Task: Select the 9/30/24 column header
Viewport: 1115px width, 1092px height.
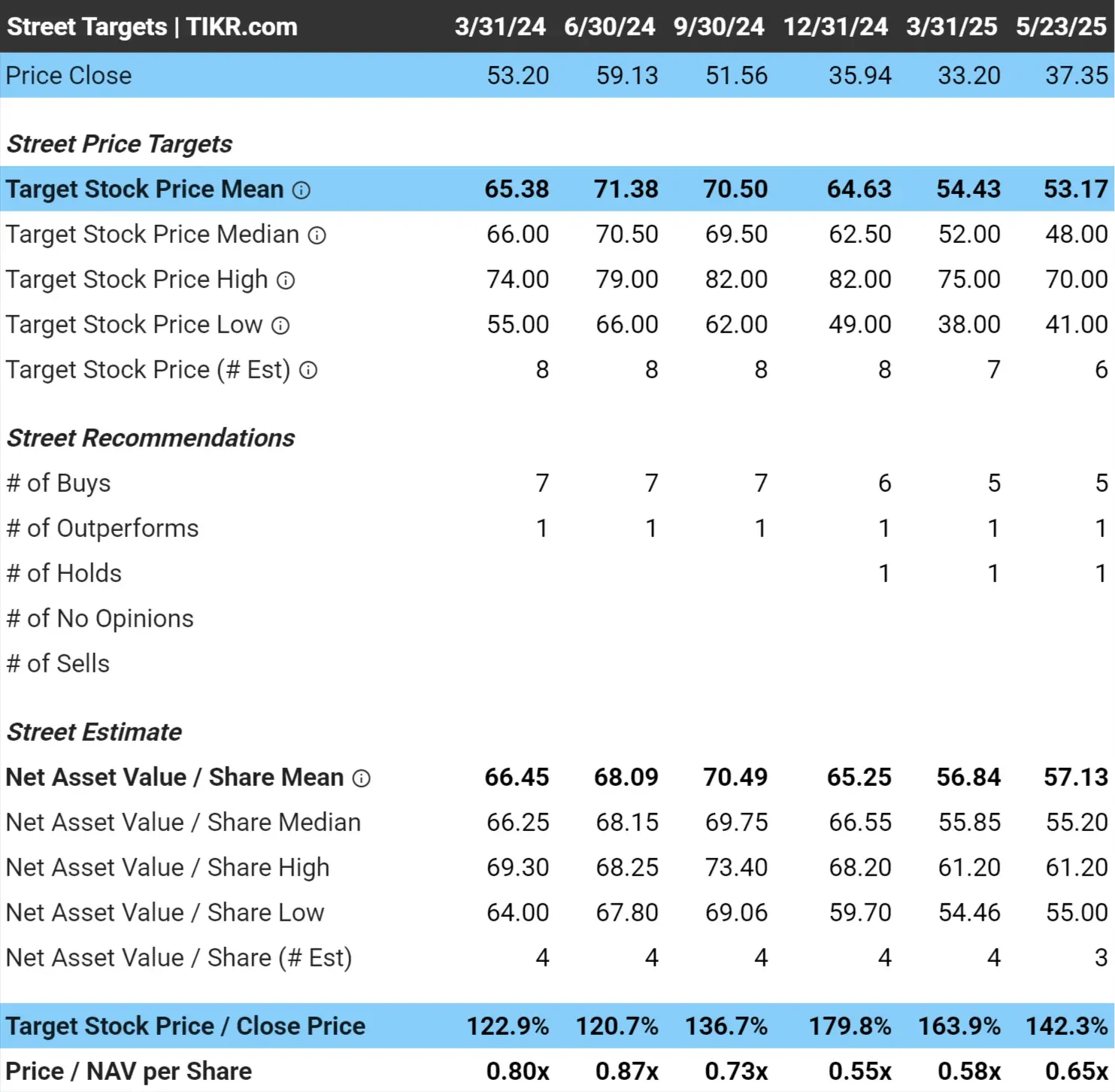Action: 719,26
